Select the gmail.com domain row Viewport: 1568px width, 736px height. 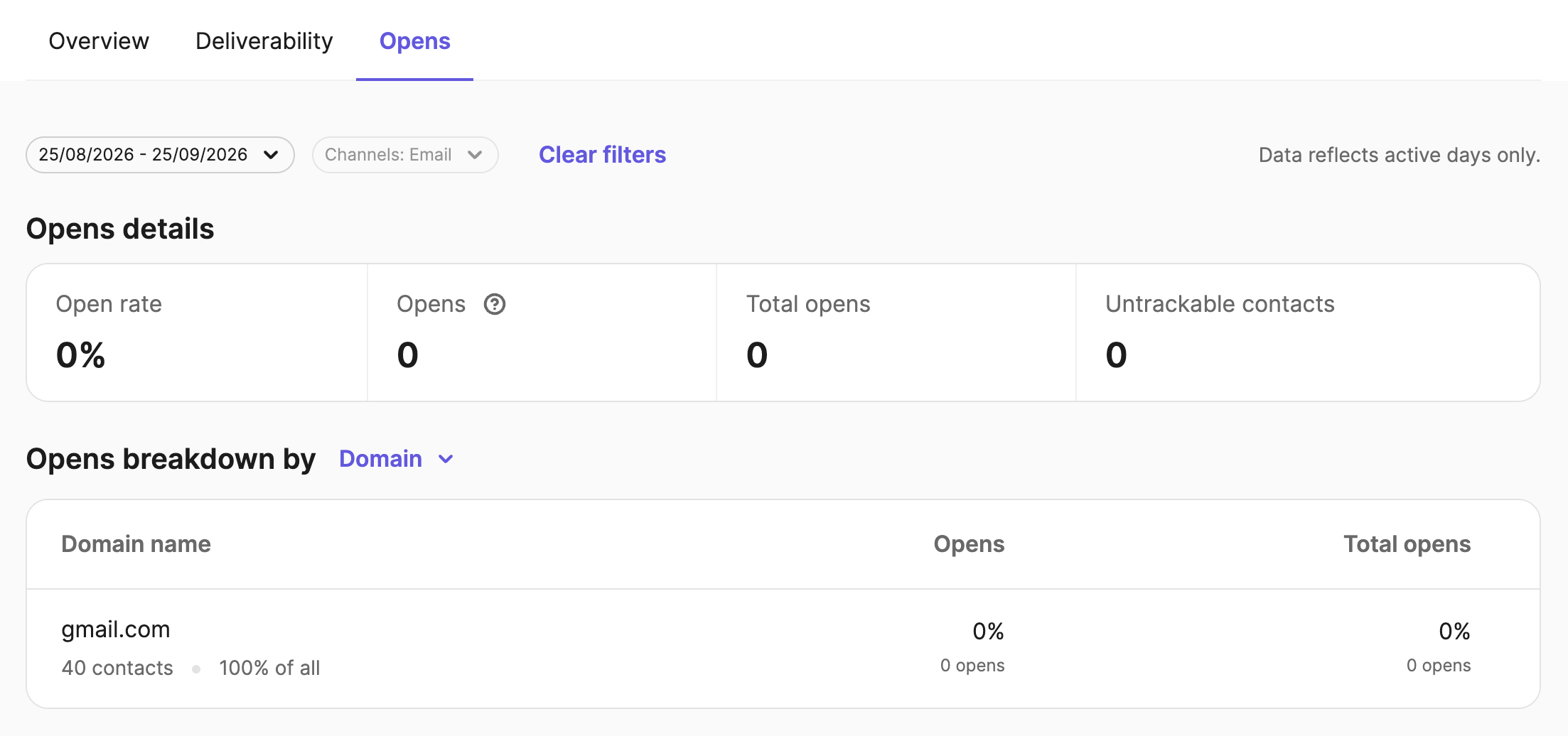pyautogui.click(x=783, y=648)
